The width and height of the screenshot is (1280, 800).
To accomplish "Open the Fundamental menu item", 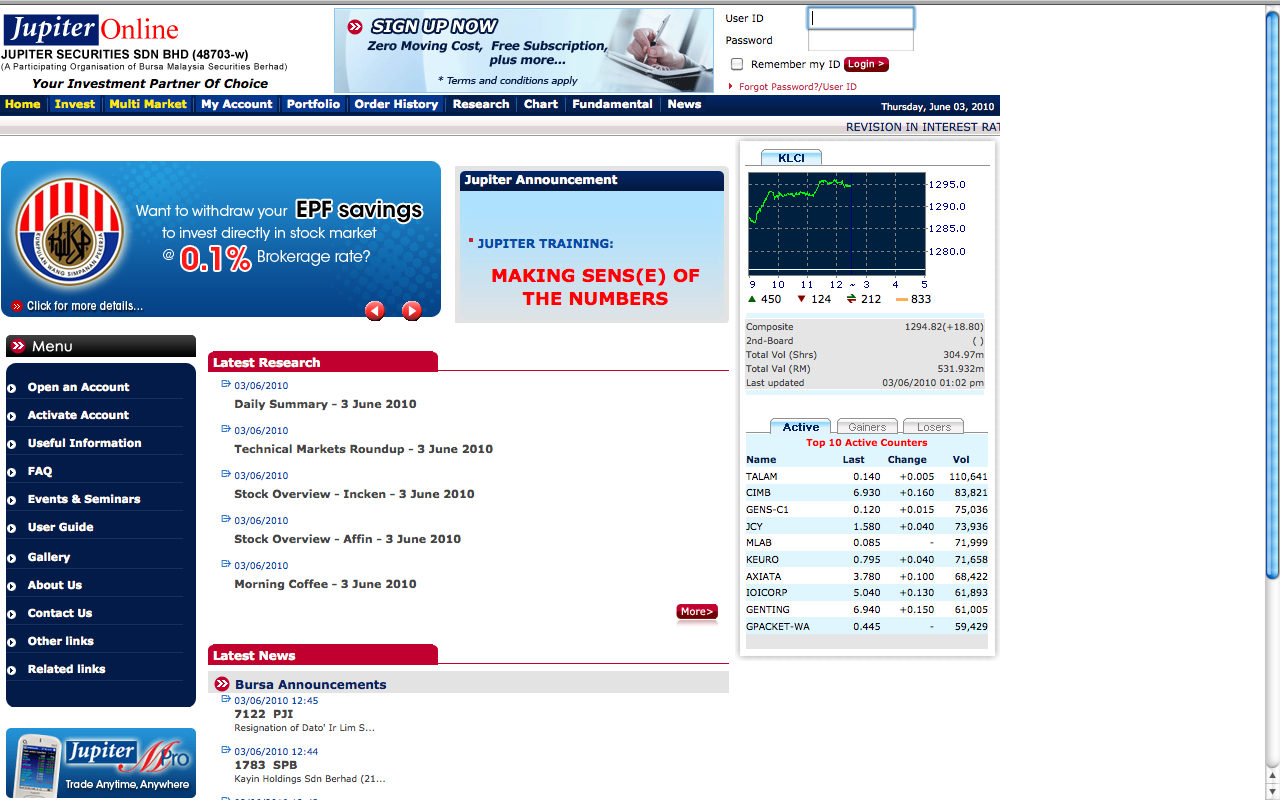I will (613, 104).
